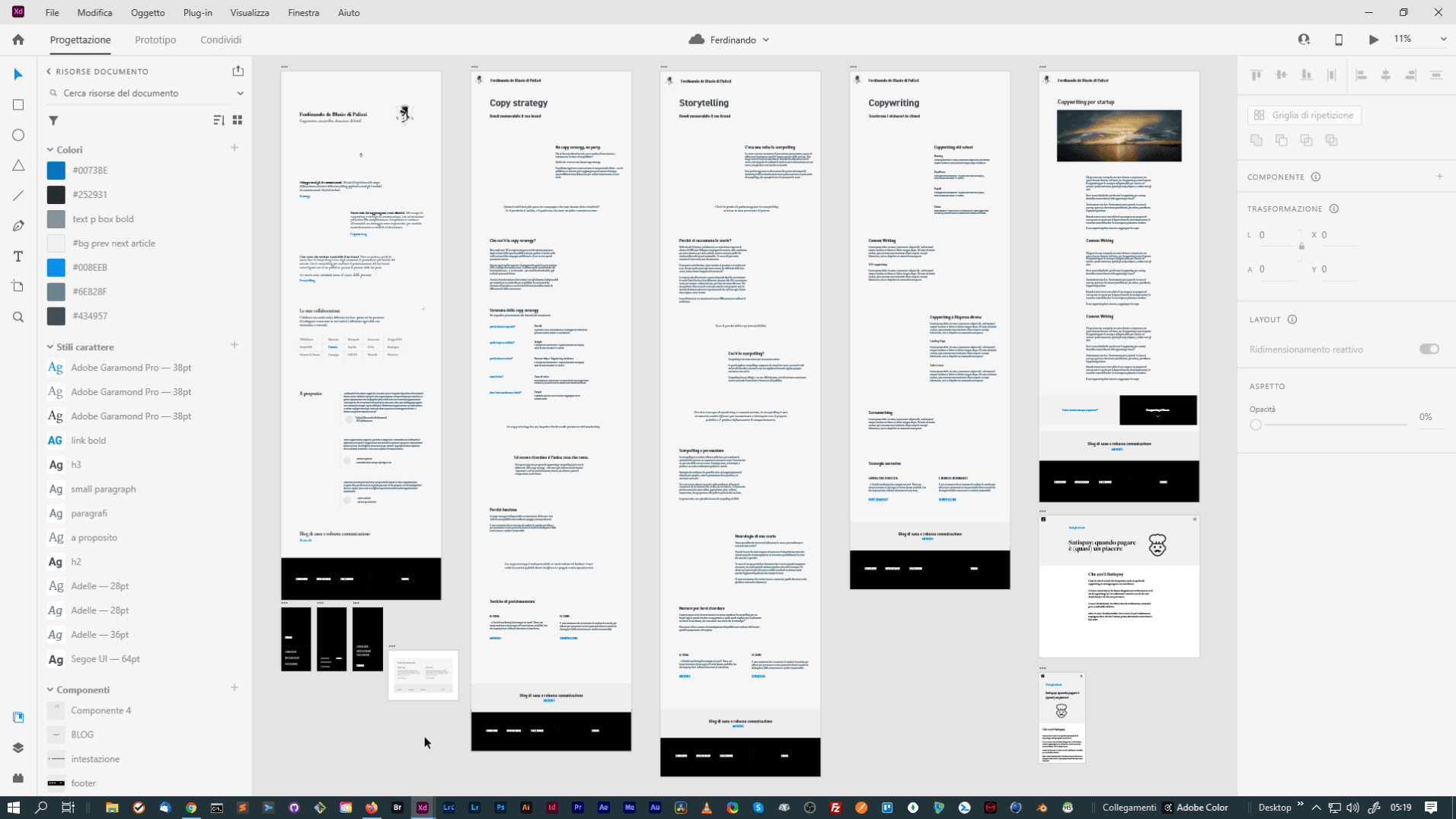The width and height of the screenshot is (1456, 819).
Task: Start desktop preview with the play icon
Action: click(1373, 39)
